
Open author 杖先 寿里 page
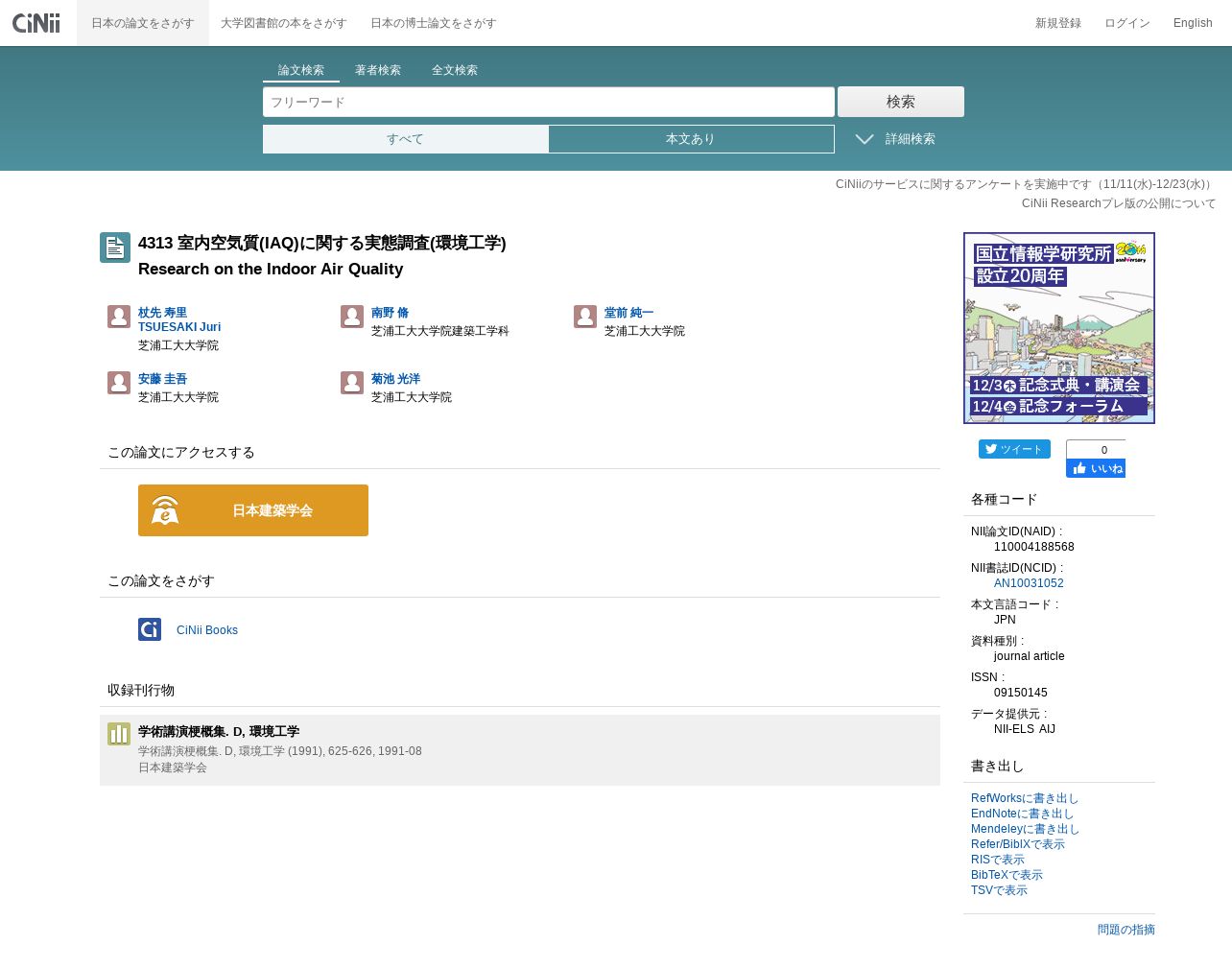pyautogui.click(x=179, y=319)
